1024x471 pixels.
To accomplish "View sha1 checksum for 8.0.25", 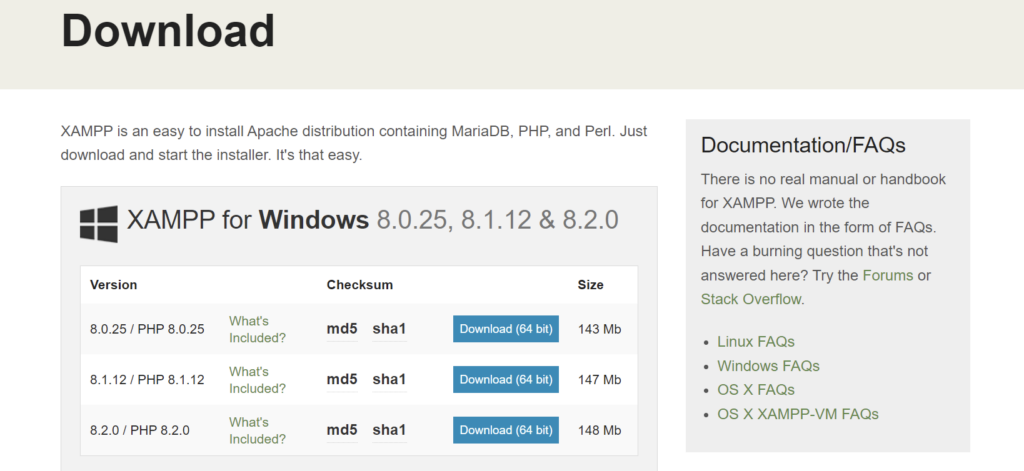I will tap(389, 329).
